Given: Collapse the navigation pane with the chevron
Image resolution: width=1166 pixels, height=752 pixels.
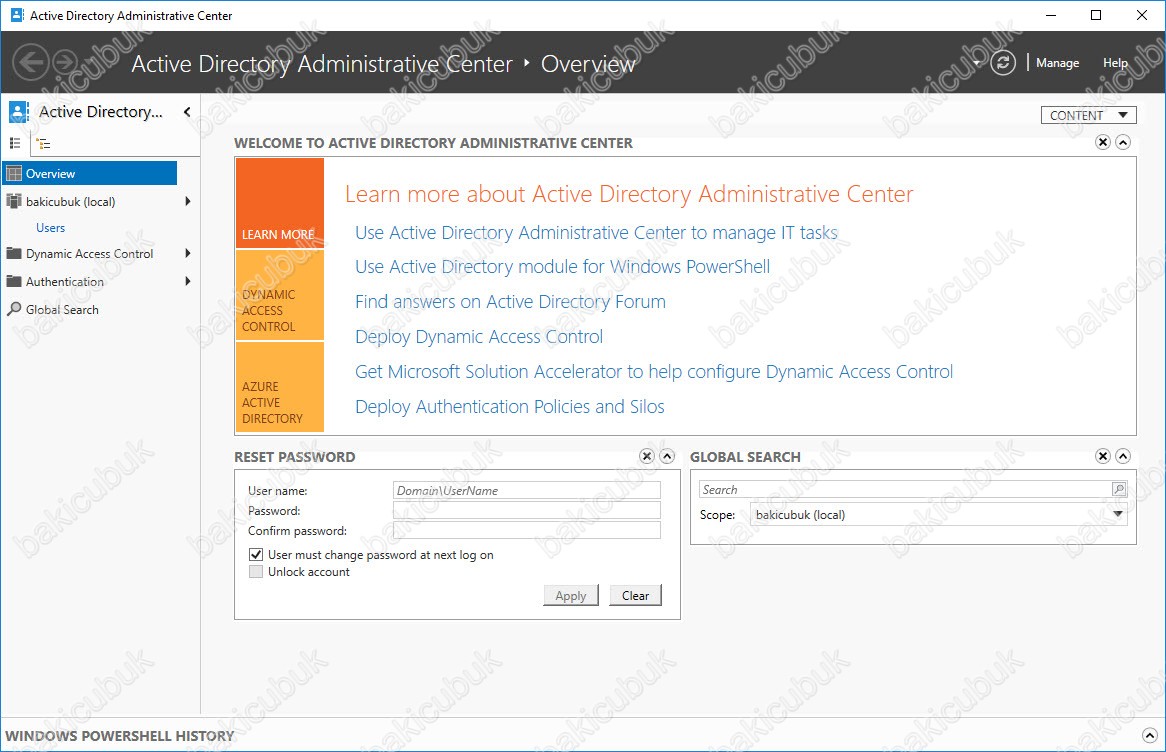Looking at the screenshot, I should click(187, 112).
